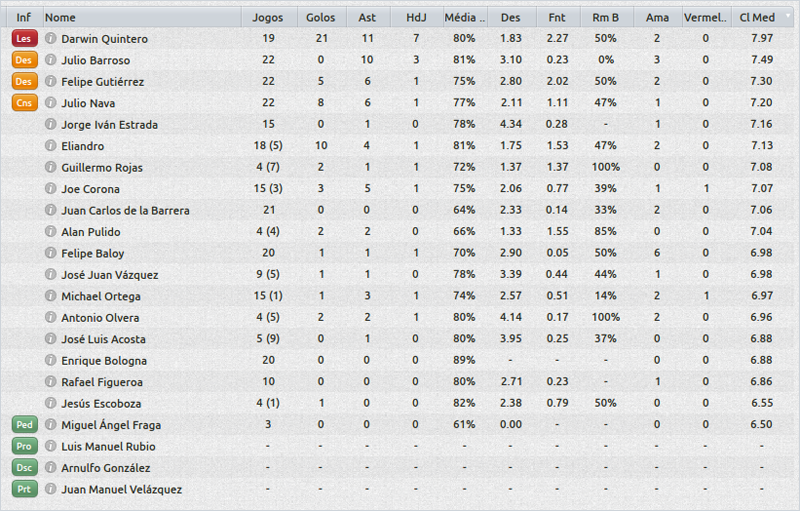
Task: Click the Des badge beside Julio Barroso
Action: tap(23, 60)
